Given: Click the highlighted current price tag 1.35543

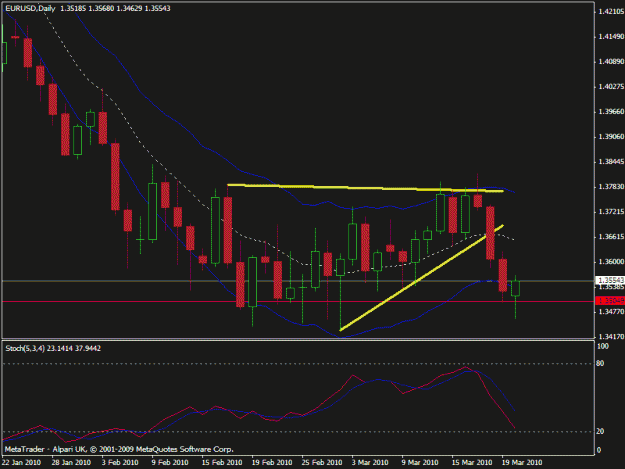Looking at the screenshot, I should (610, 281).
